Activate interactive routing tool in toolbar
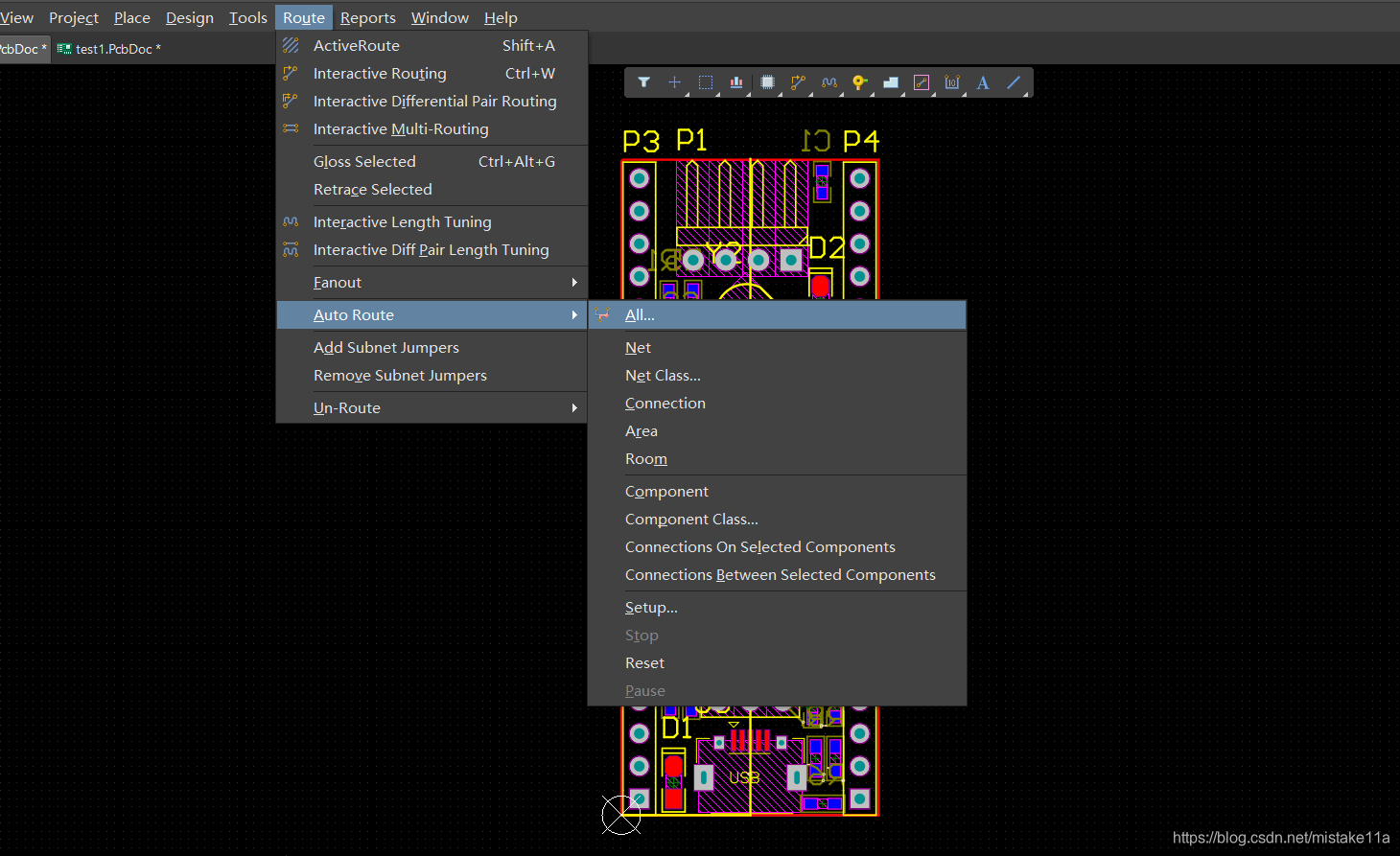 (x=798, y=82)
